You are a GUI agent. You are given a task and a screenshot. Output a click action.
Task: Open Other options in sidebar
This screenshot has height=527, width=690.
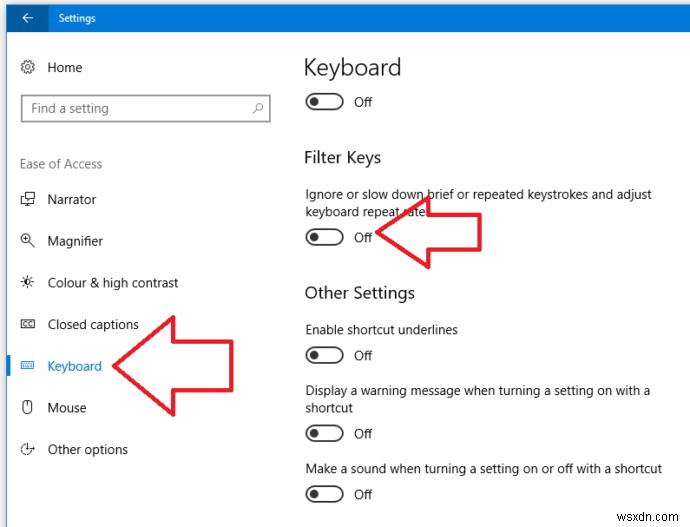pyautogui.click(x=88, y=450)
